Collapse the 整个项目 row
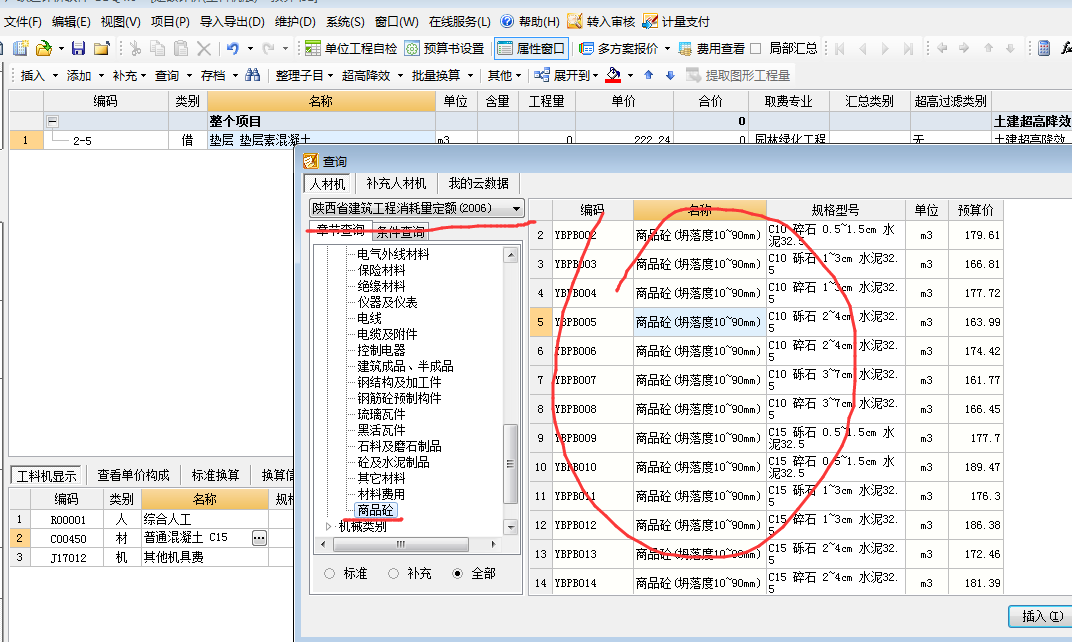This screenshot has height=642, width=1072. (53, 122)
